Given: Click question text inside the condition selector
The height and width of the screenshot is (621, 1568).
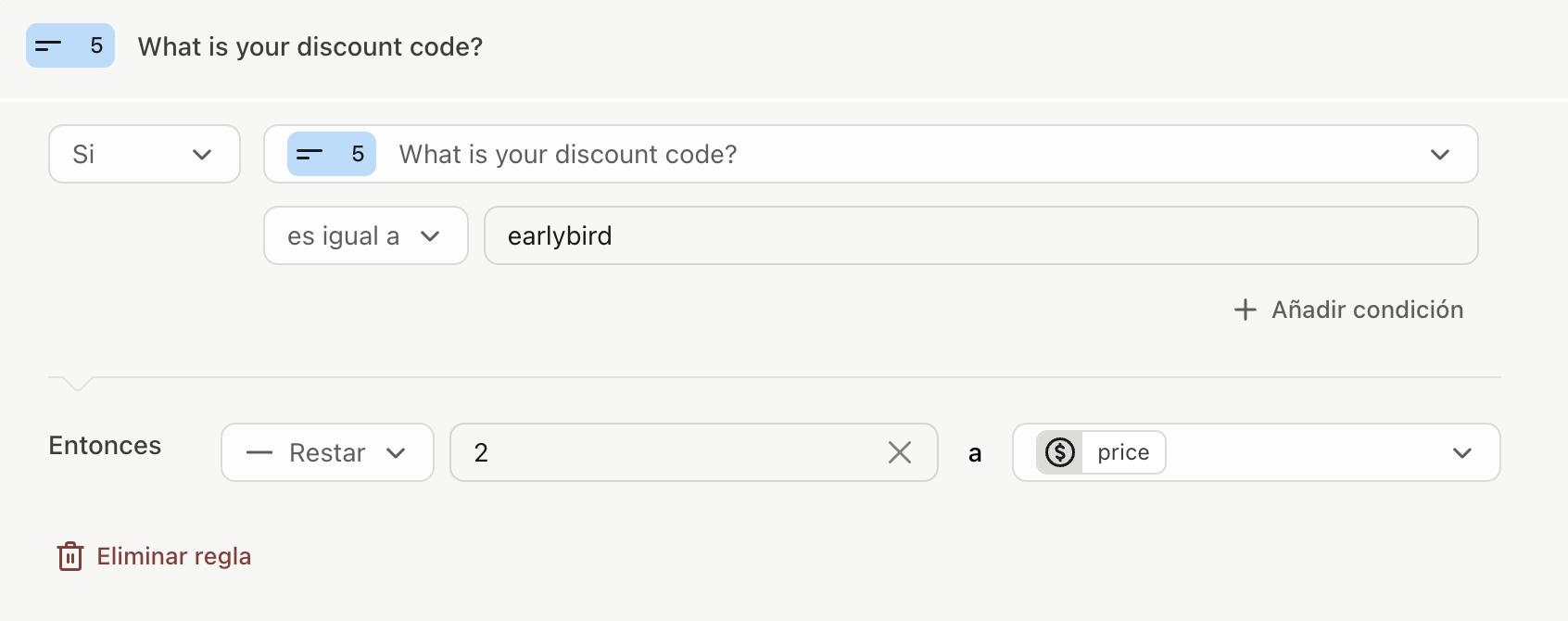Looking at the screenshot, I should pyautogui.click(x=567, y=154).
